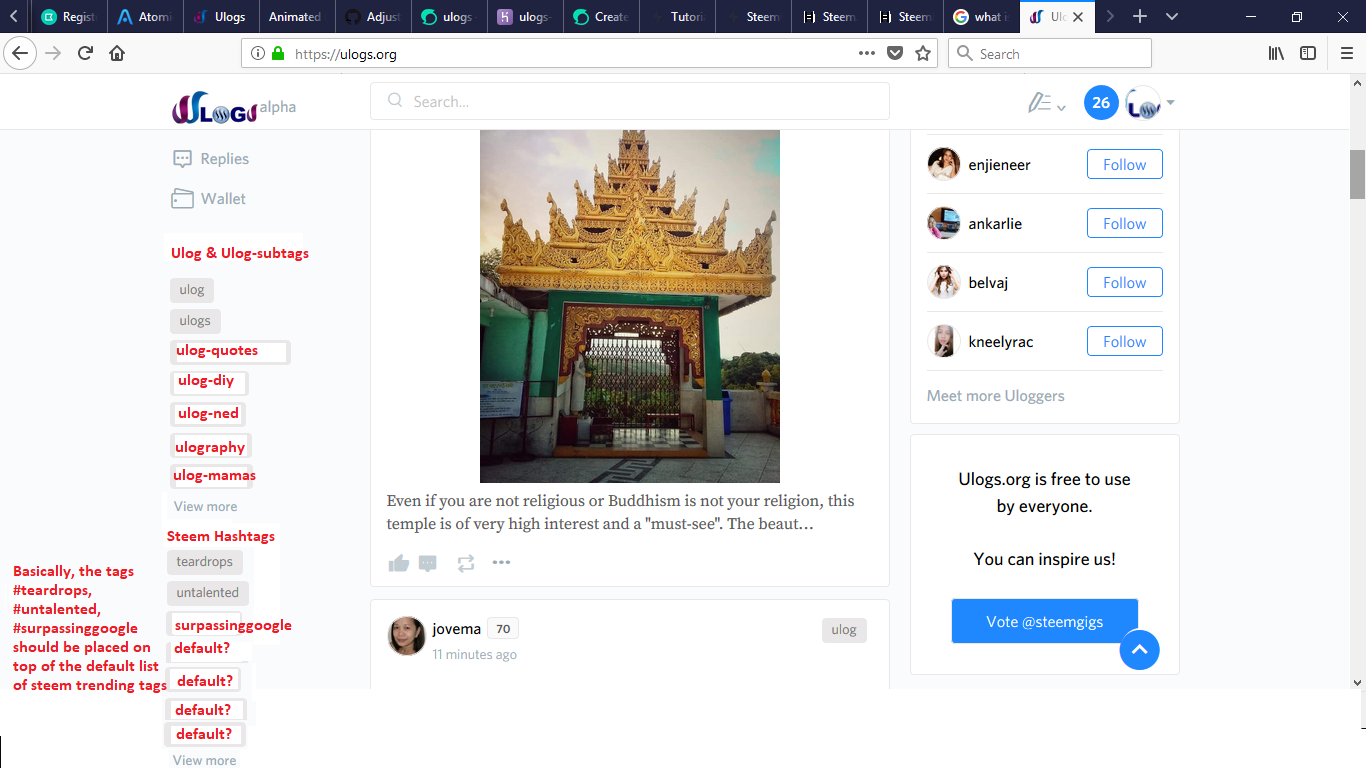This screenshot has width=1366, height=768.
Task: Switch to the Regist tab
Action: (x=69, y=17)
